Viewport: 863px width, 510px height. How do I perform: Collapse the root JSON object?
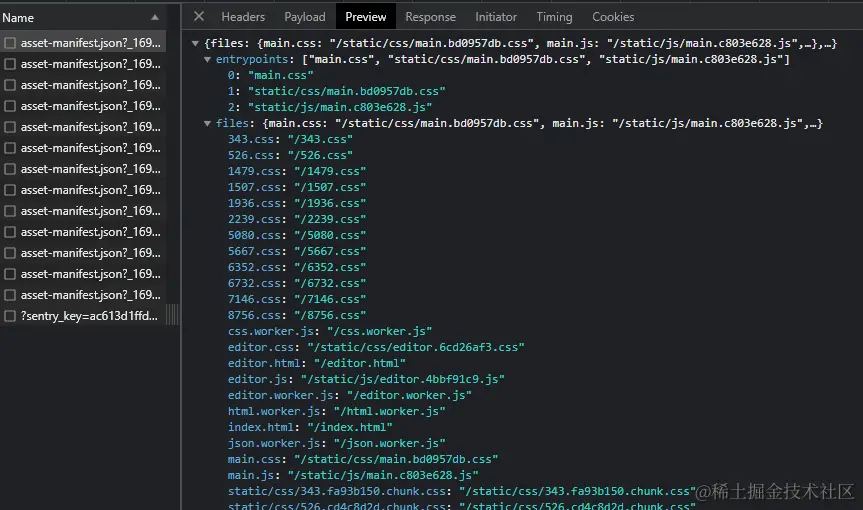[x=195, y=43]
